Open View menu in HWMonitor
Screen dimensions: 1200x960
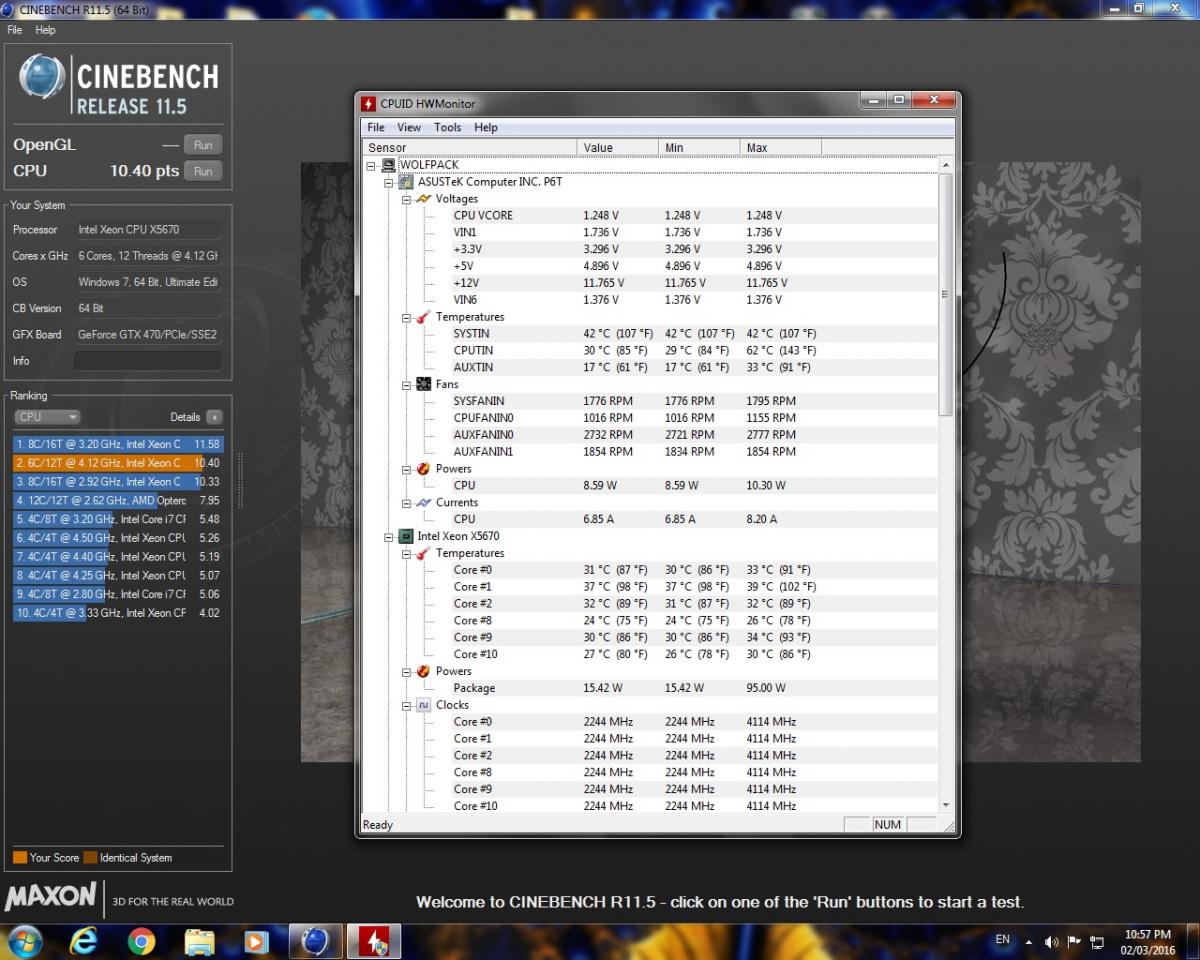(x=409, y=127)
